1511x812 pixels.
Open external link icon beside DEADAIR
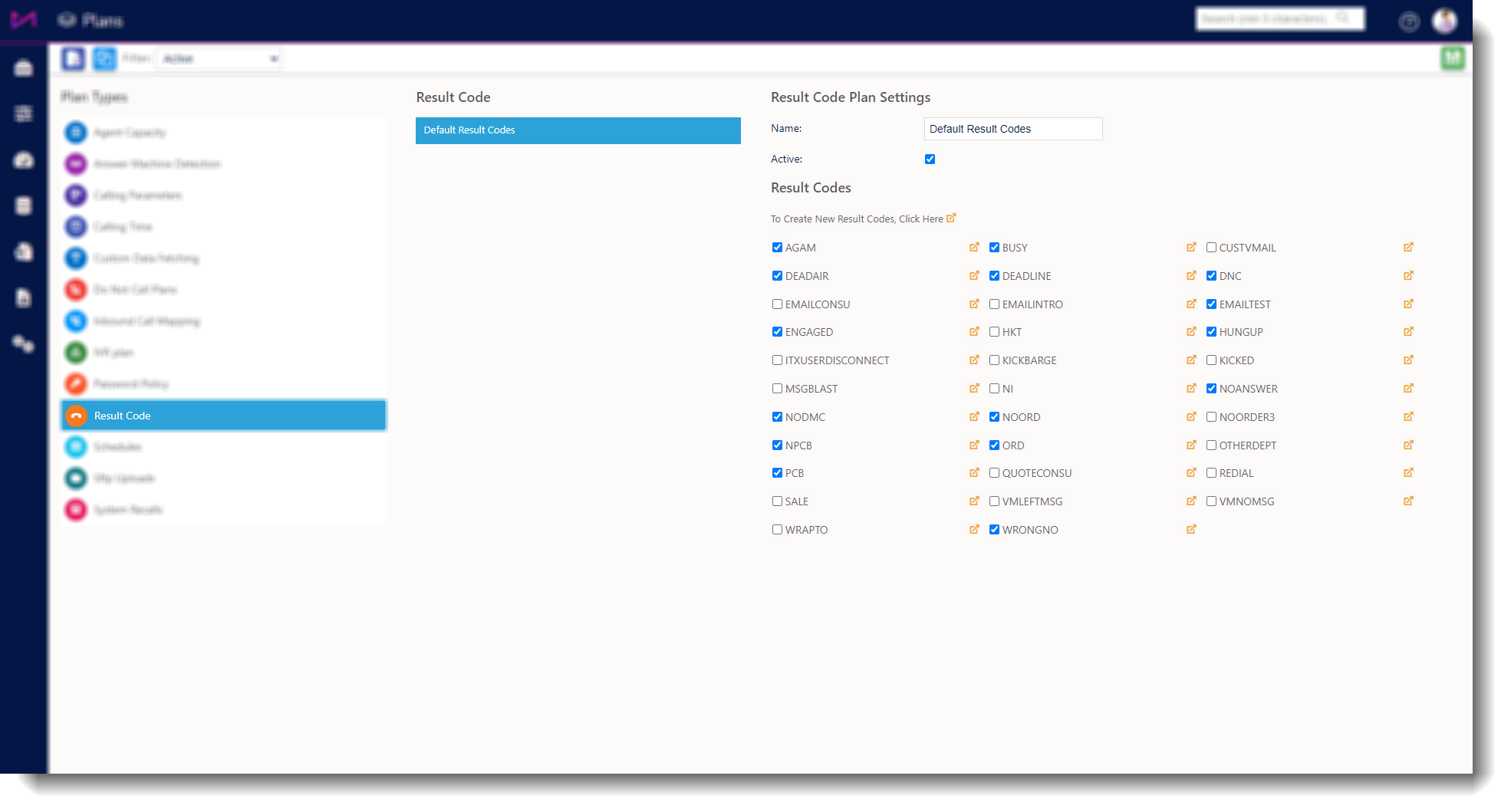[x=974, y=275]
